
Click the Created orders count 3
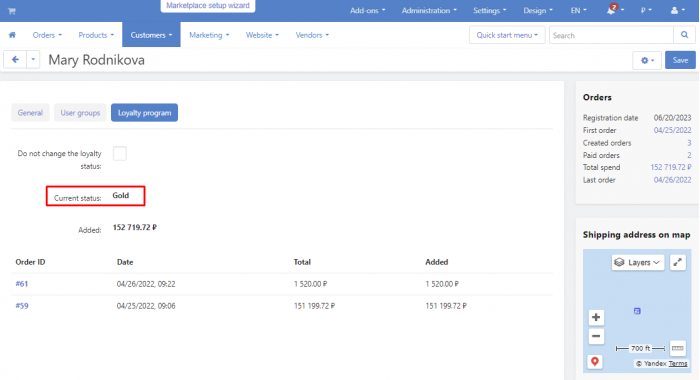[689, 143]
